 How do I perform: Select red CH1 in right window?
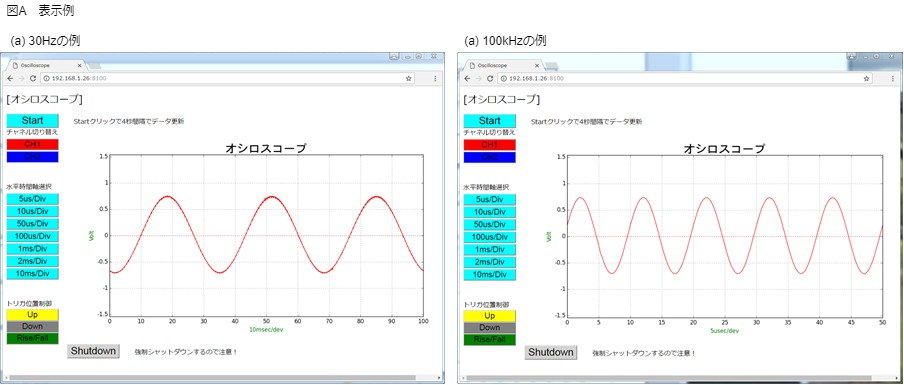tap(489, 145)
